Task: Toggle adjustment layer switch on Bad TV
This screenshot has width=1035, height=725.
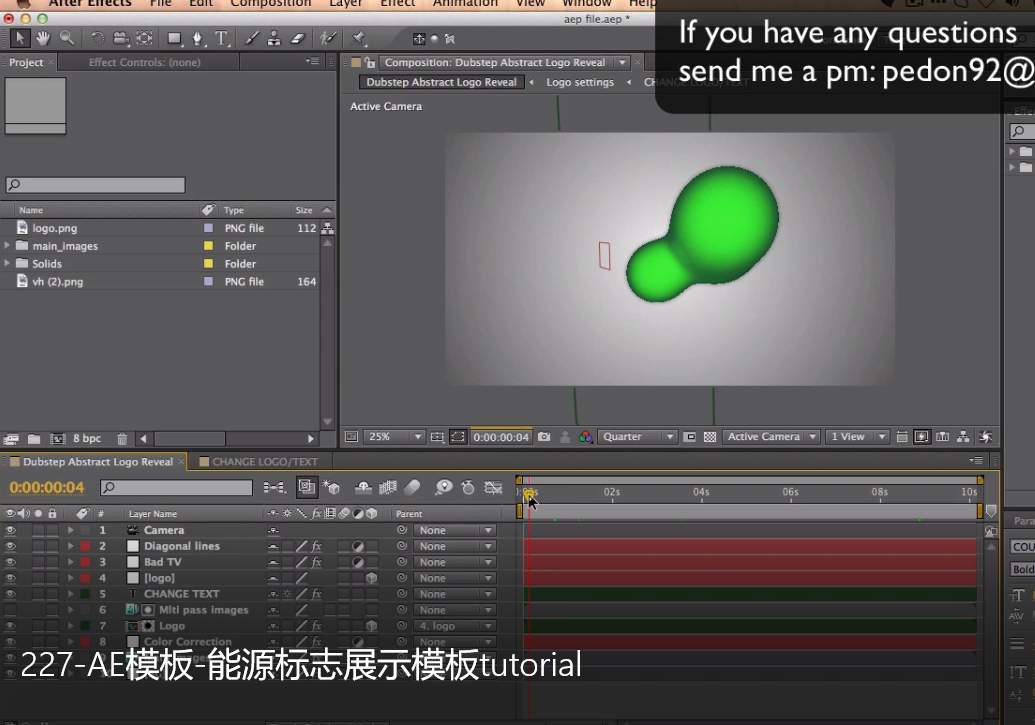Action: click(358, 562)
